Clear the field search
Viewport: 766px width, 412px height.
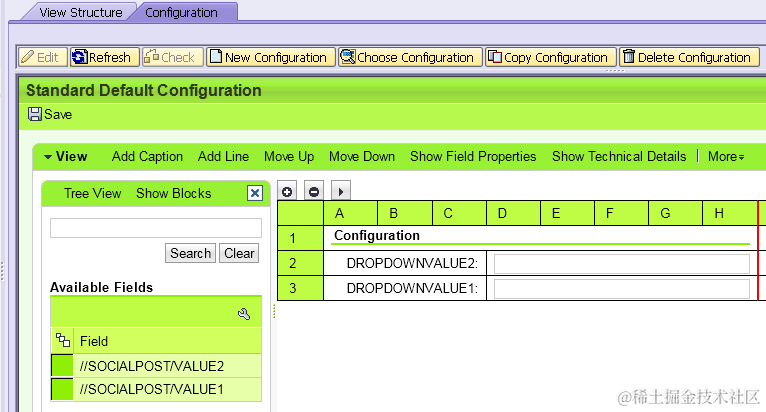[239, 253]
